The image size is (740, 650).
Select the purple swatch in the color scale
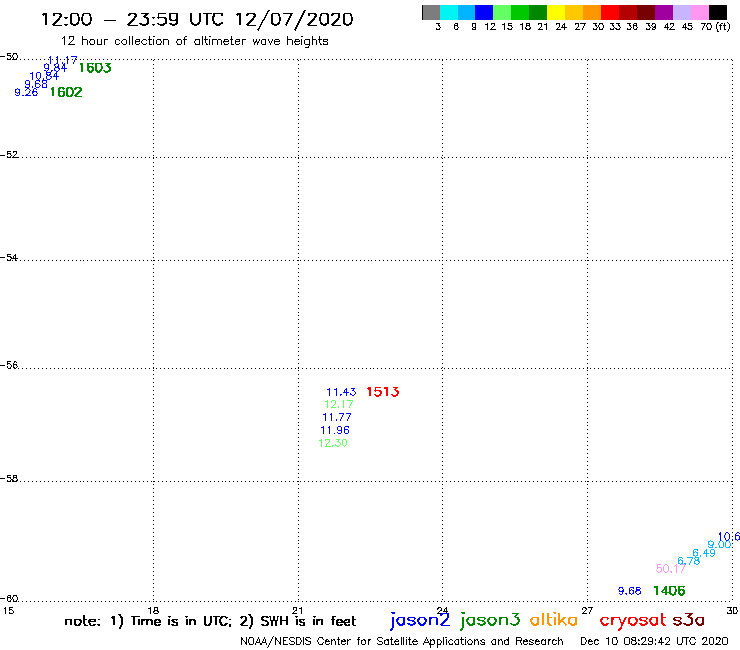pos(664,12)
